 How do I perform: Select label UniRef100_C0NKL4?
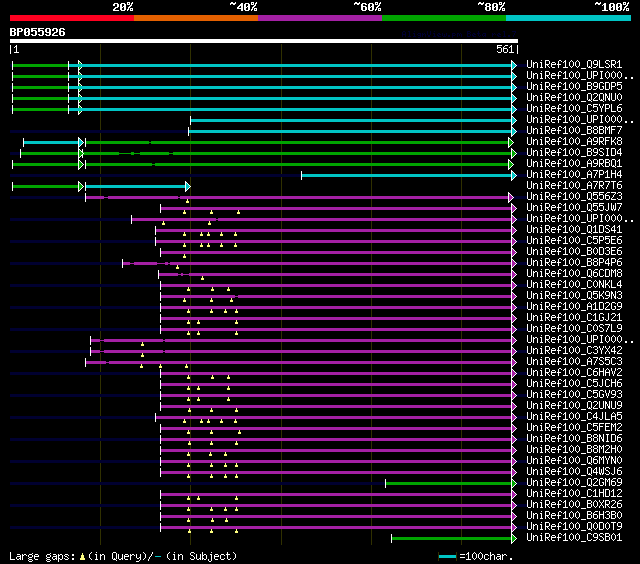[x=574, y=285]
